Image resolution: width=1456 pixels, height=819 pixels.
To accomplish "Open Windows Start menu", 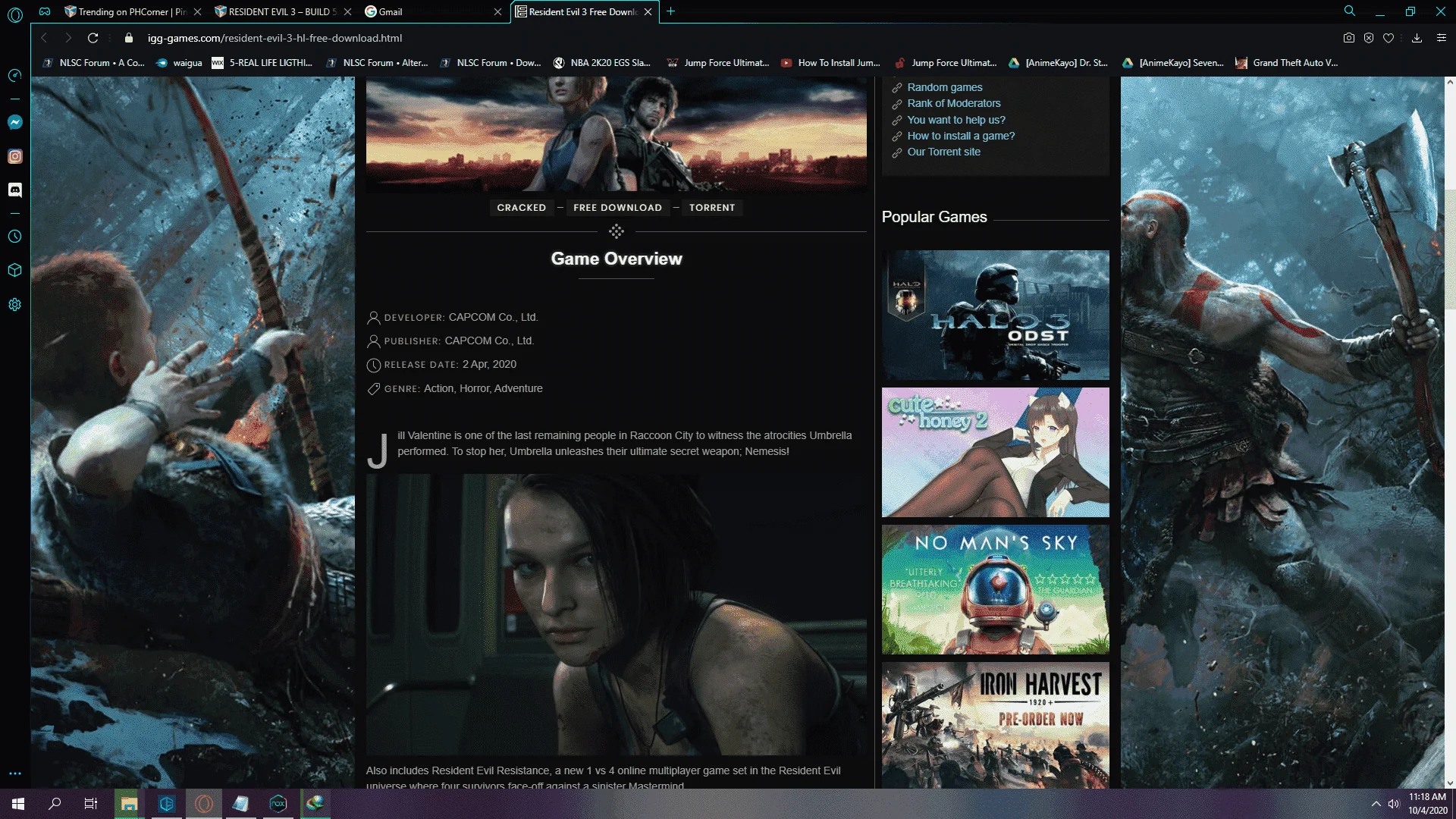I will [18, 804].
